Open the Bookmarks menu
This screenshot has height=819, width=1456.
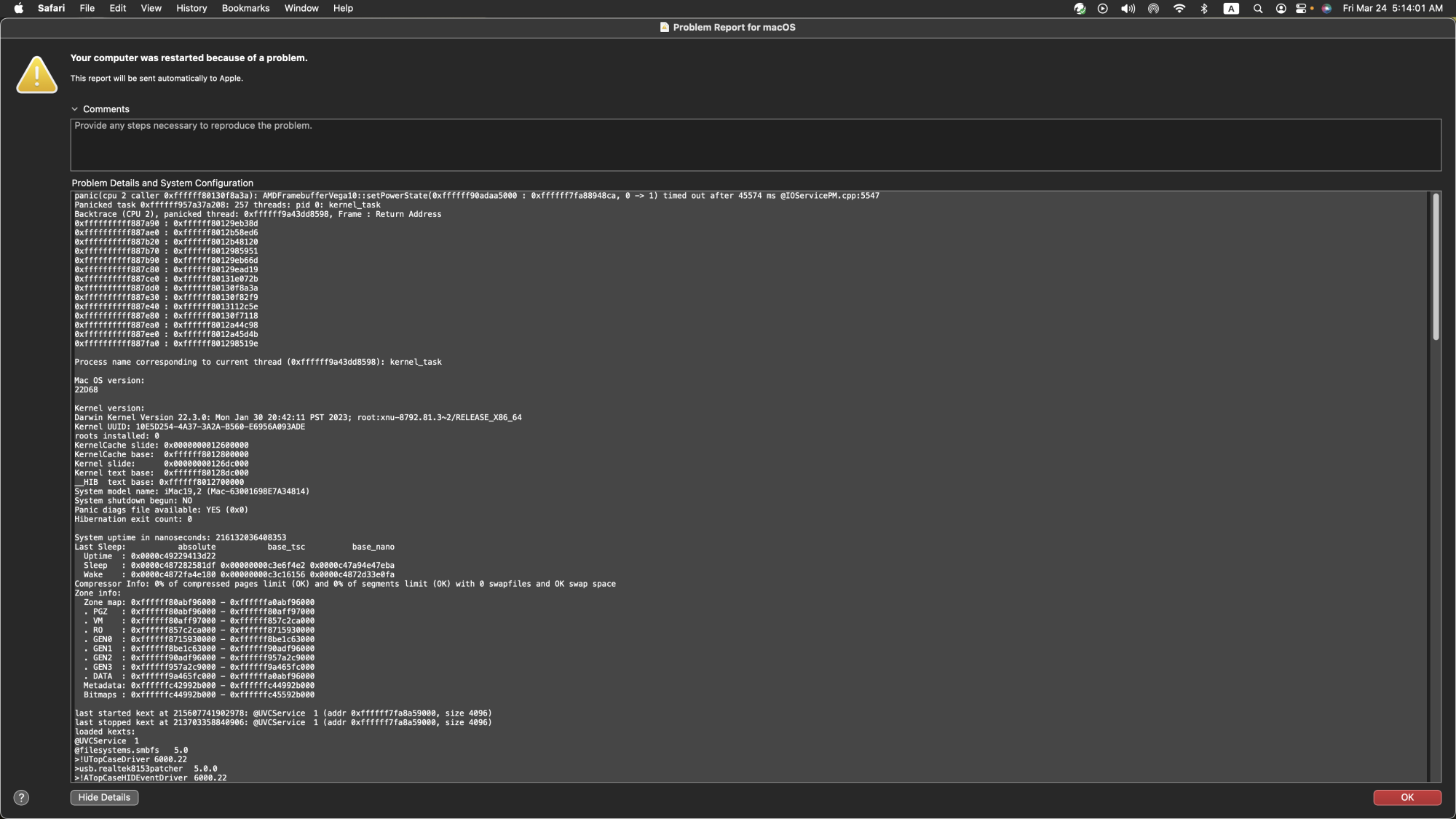[245, 8]
